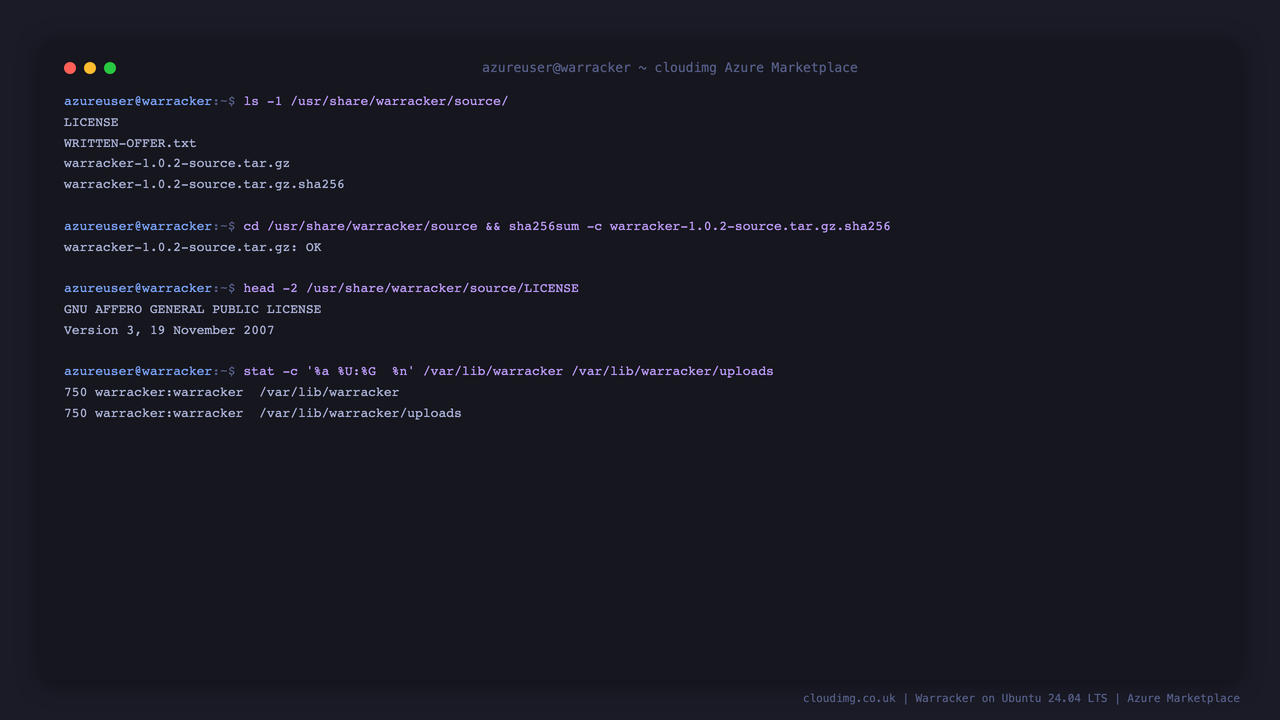
Task: Click the 'ls -1 /usr/share/warracker/source/' command
Action: pos(376,101)
